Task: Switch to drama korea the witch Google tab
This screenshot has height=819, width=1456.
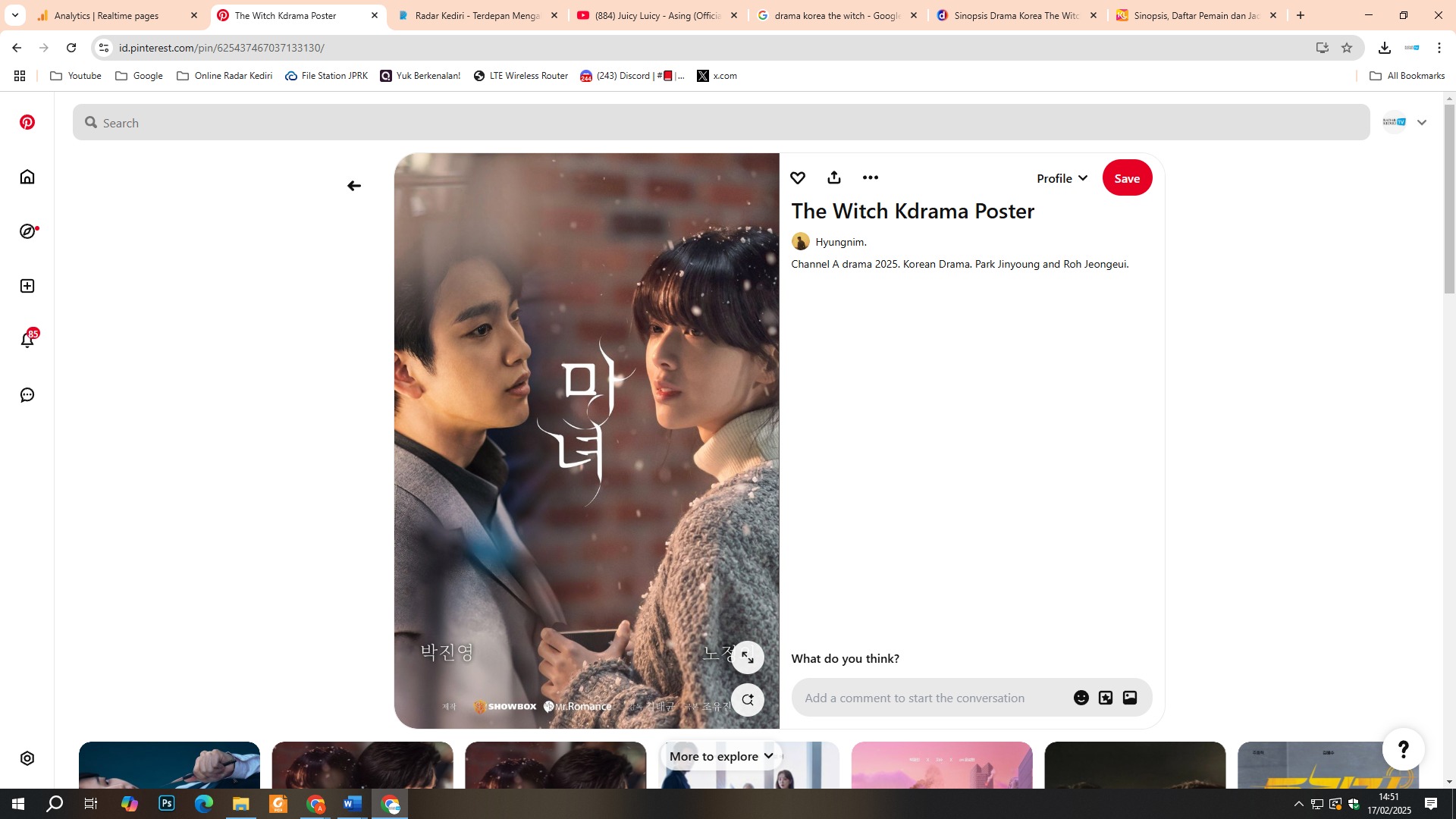Action: click(837, 15)
